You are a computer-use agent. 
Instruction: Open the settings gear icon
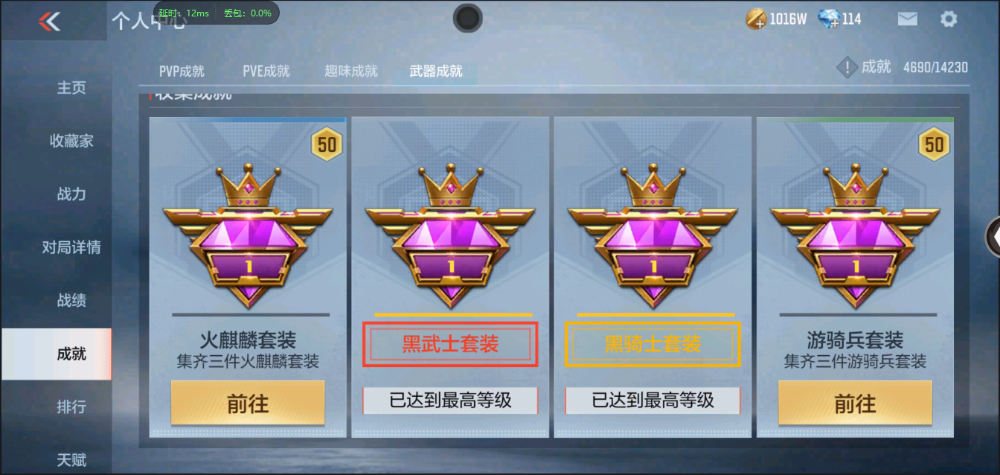[948, 19]
